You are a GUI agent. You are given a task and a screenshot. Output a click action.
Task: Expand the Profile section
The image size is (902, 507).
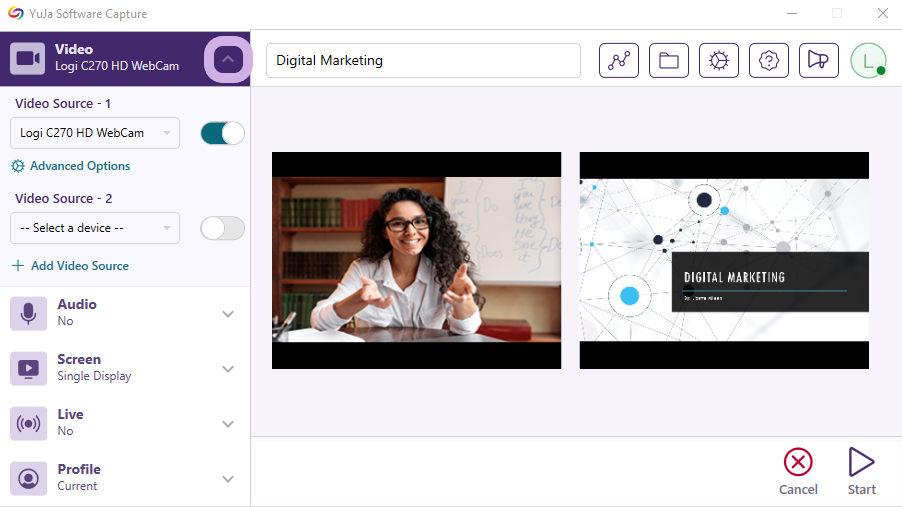[x=227, y=479]
